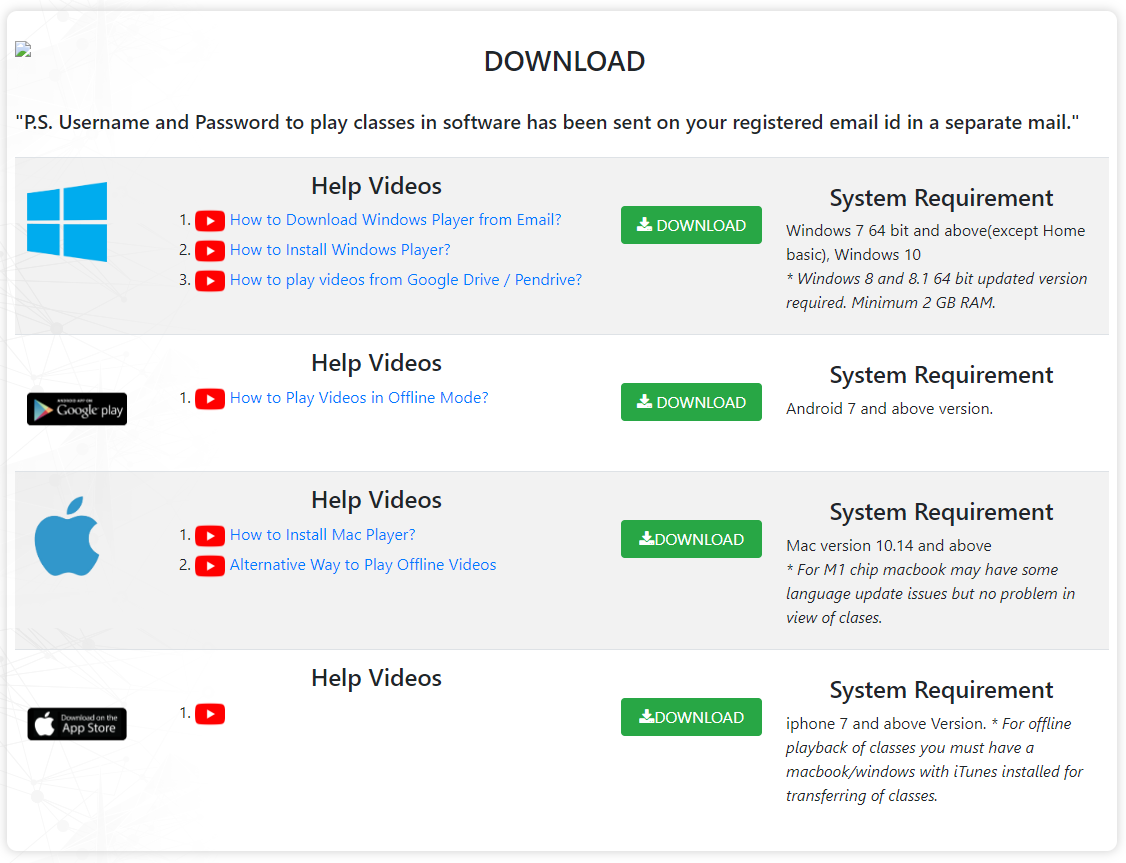The width and height of the screenshot is (1126, 863).
Task: Click YouTube icon beside Download Windows Player link
Action: [x=210, y=221]
